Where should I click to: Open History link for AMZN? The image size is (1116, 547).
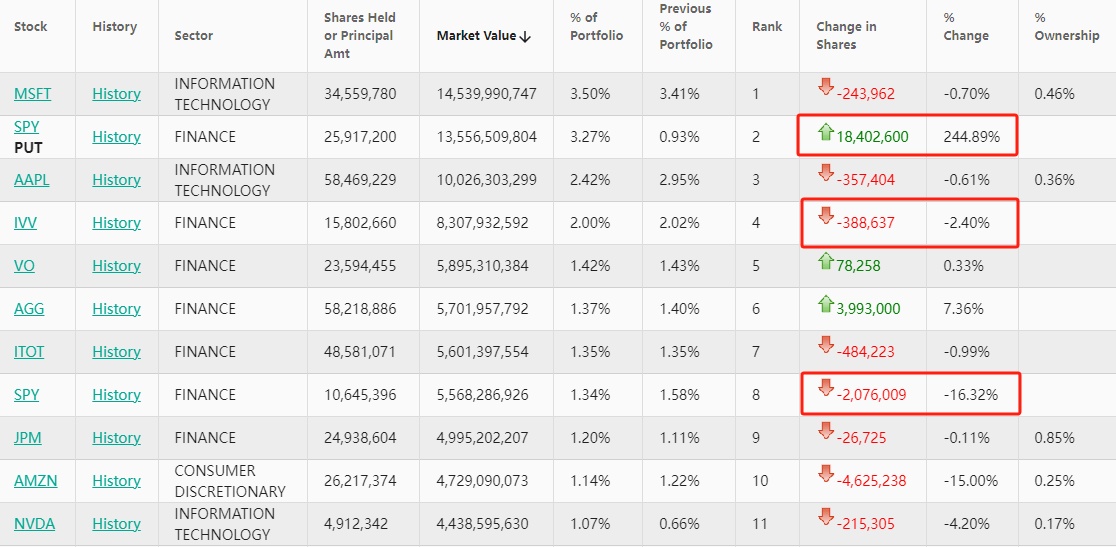tap(116, 481)
